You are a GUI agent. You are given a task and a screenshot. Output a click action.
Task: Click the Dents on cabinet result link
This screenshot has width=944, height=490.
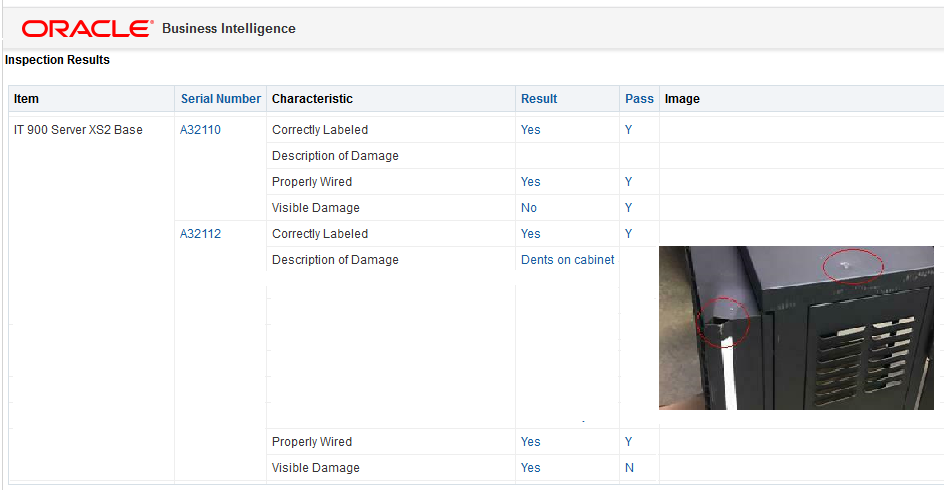pos(568,260)
